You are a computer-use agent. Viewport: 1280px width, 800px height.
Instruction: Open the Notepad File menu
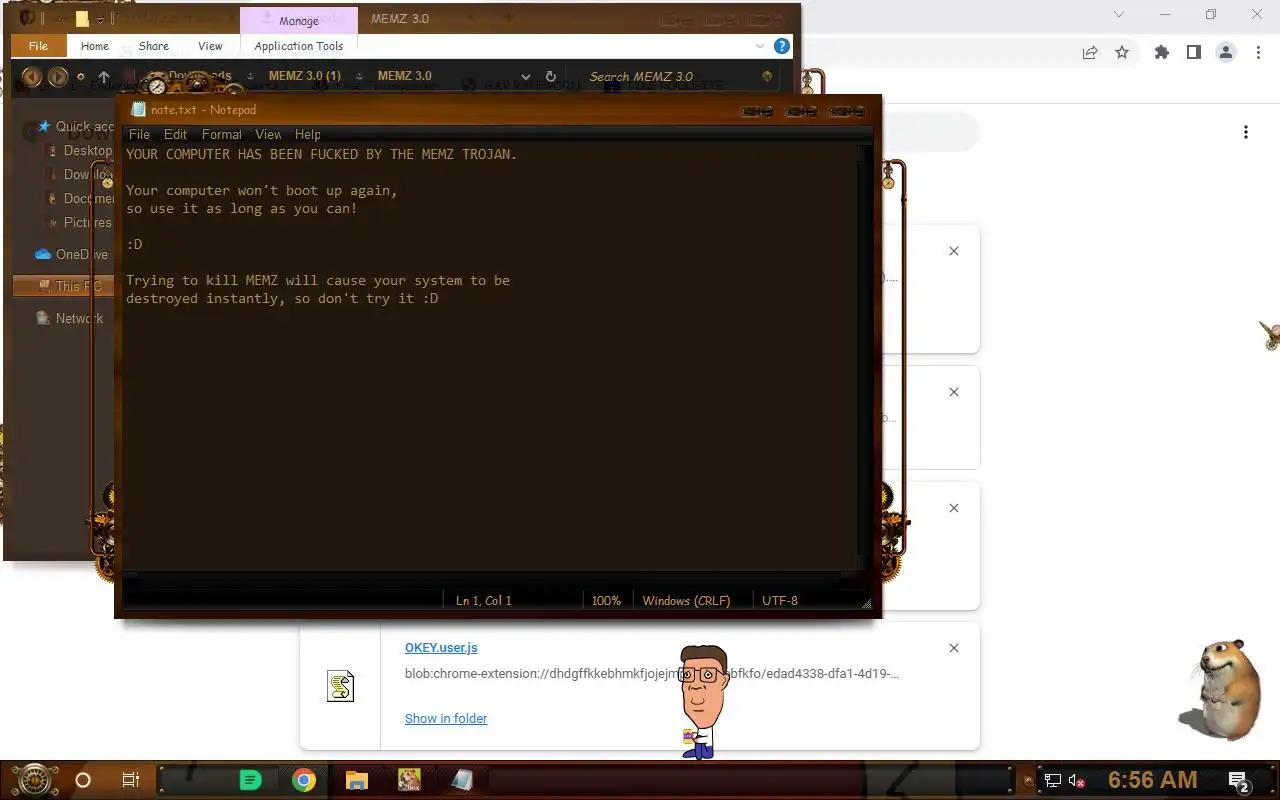tap(139, 134)
